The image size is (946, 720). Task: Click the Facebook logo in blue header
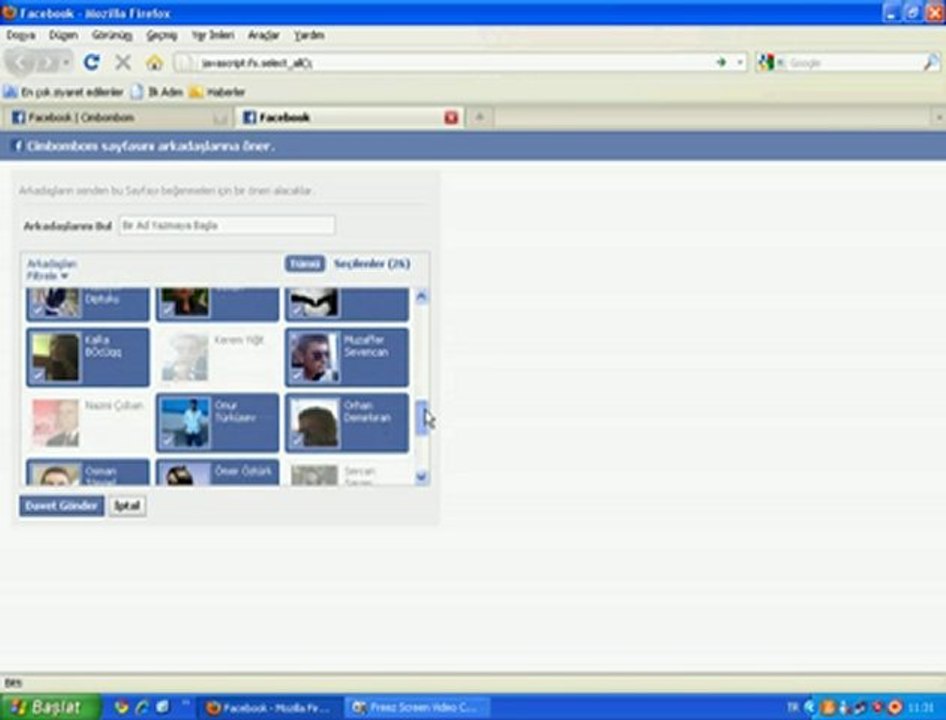tap(17, 146)
